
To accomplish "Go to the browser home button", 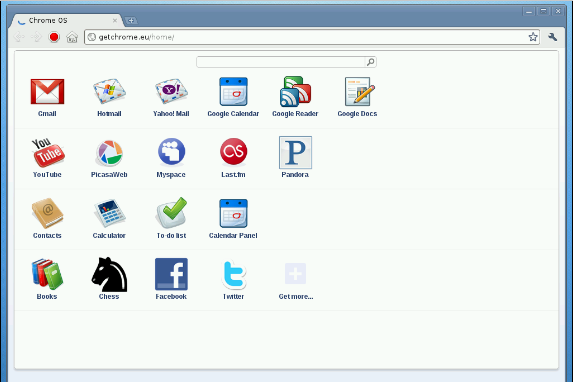I will click(72, 37).
